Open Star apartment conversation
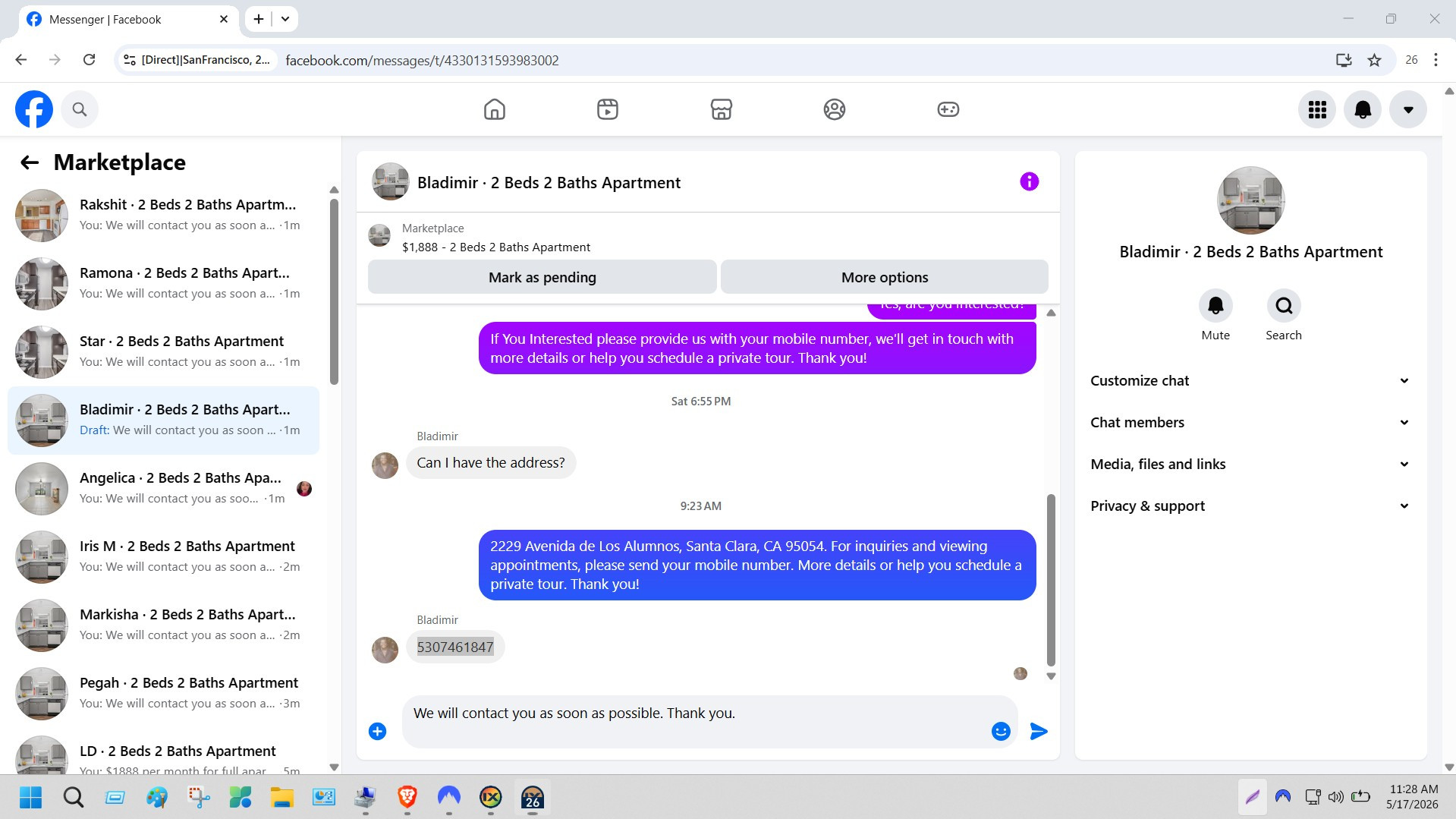 tap(163, 352)
